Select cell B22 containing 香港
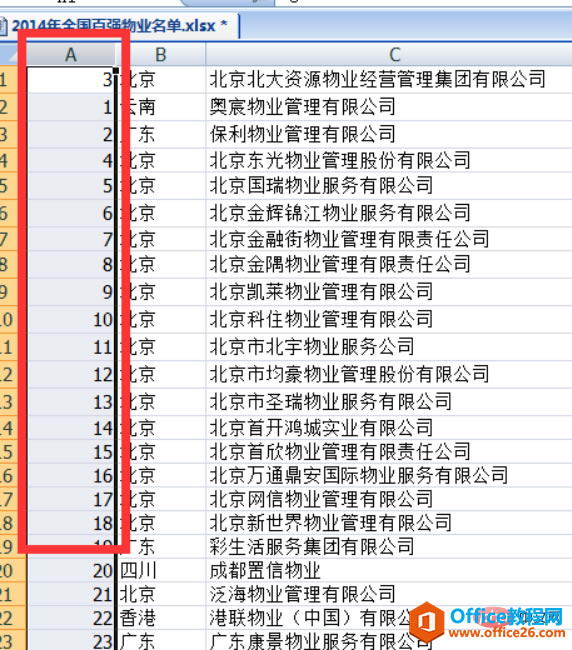 [x=162, y=618]
